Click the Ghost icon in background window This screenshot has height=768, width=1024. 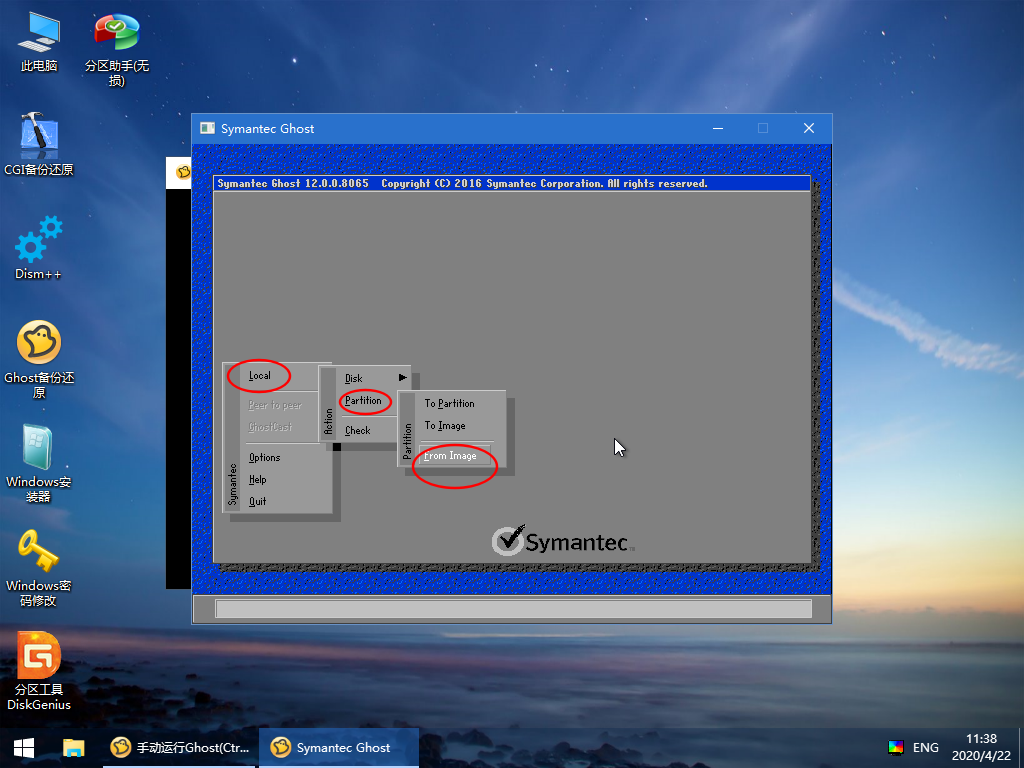(x=183, y=172)
